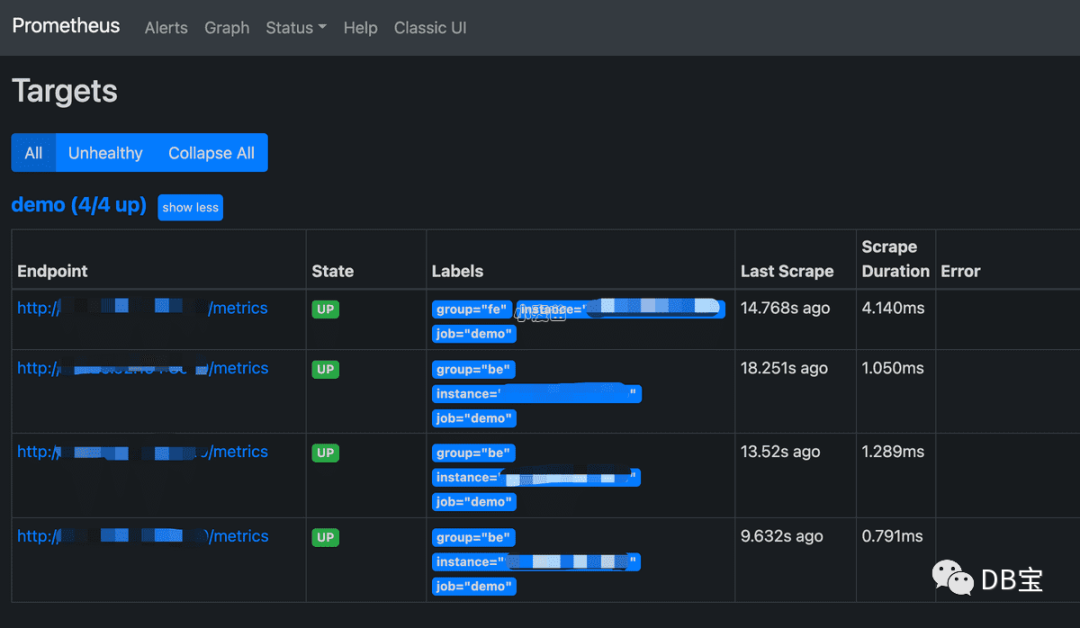Open metrics endpoint scraped 9.632s ago

pos(143,536)
